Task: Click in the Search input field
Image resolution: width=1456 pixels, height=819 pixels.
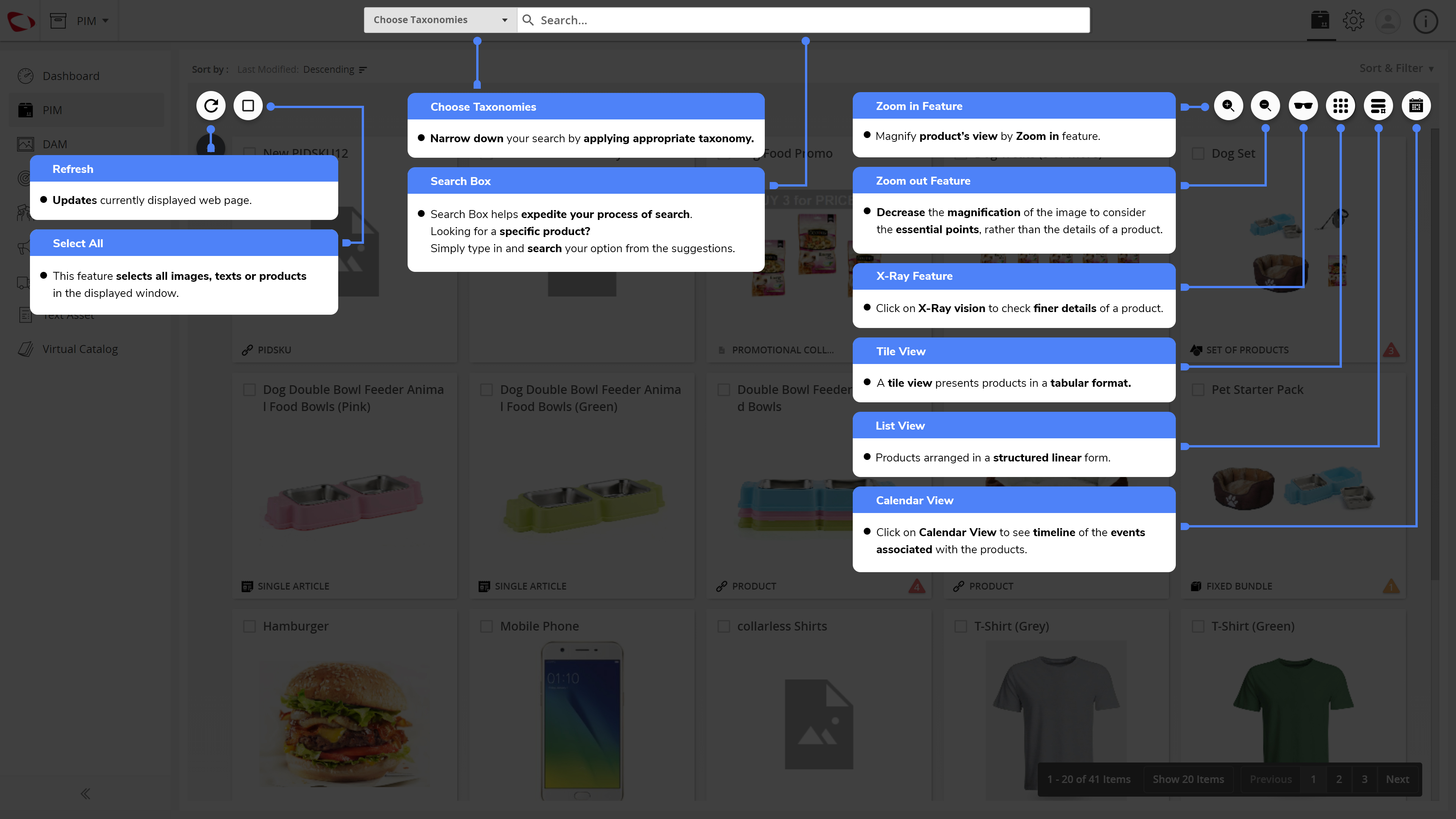Action: [804, 20]
